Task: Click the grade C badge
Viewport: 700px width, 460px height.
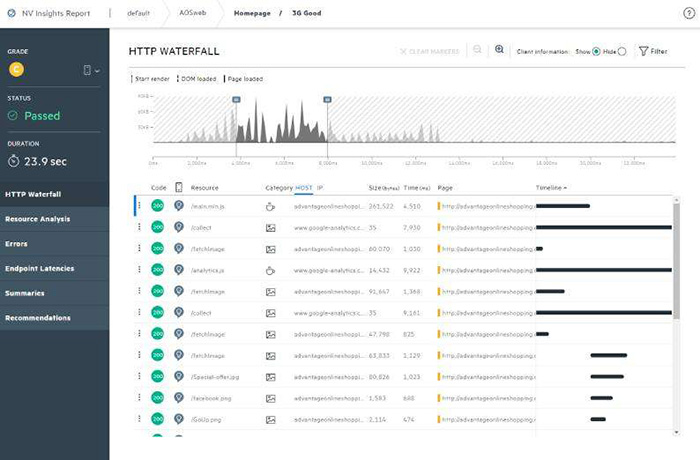Action: pyautogui.click(x=17, y=69)
